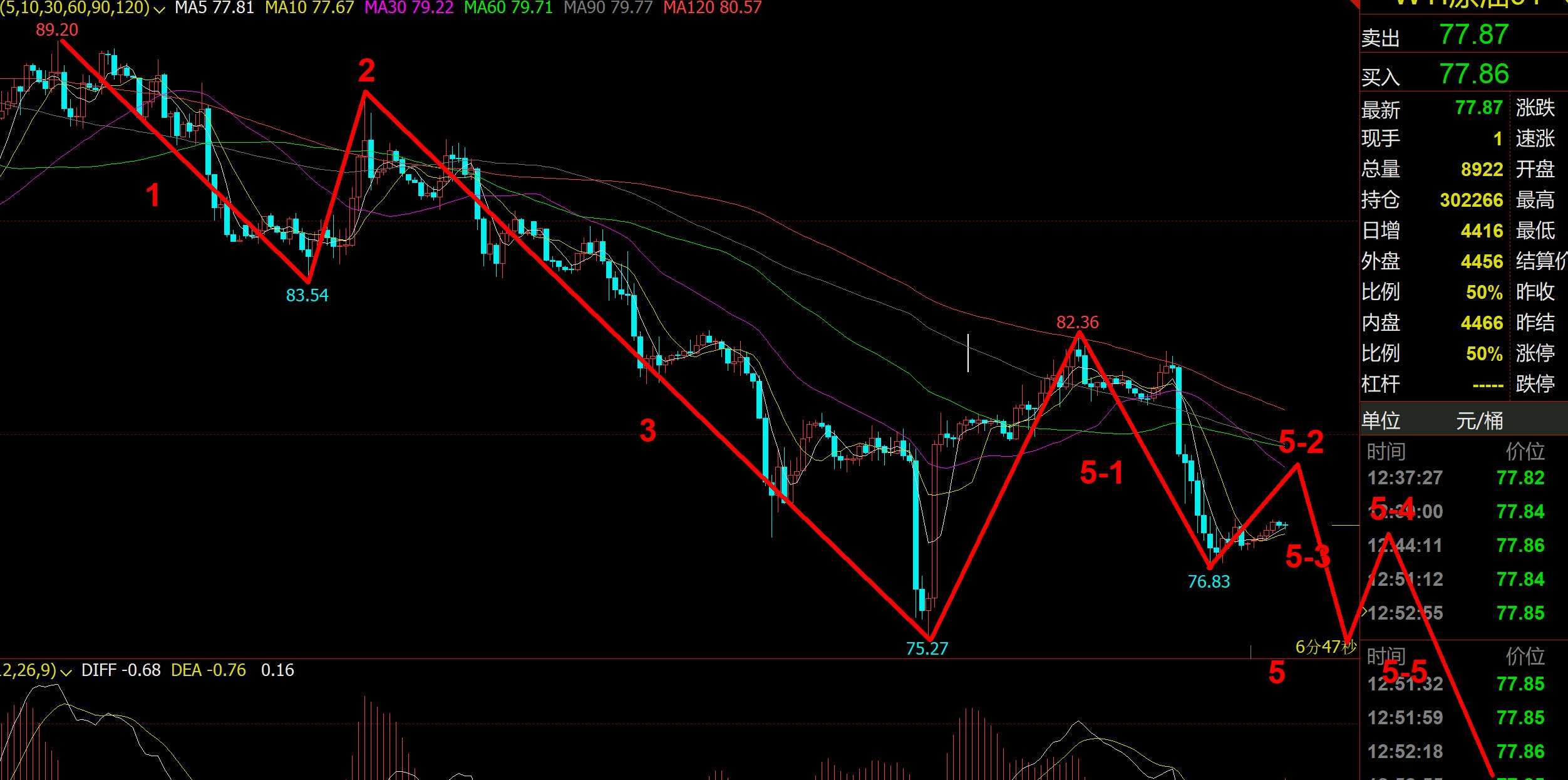Click the 昨收 field label
Image resolution: width=1568 pixels, height=780 pixels.
pyautogui.click(x=1535, y=292)
